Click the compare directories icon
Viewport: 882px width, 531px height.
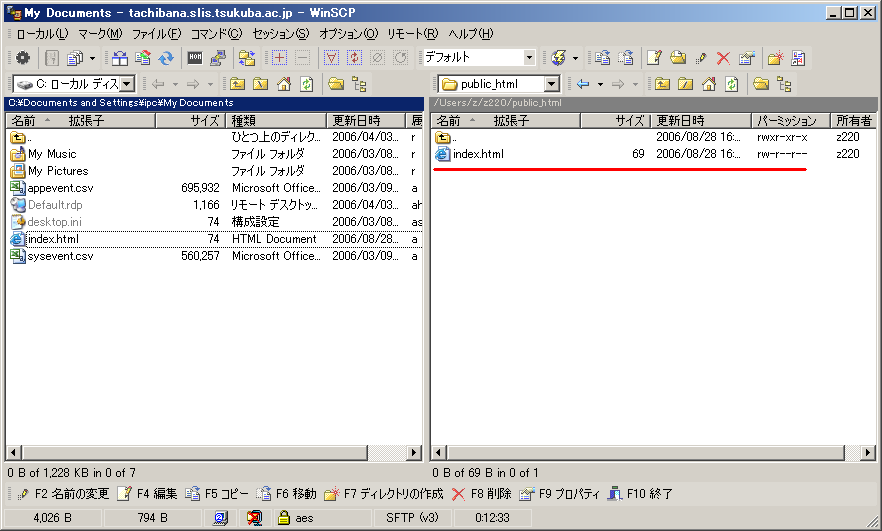[119, 57]
